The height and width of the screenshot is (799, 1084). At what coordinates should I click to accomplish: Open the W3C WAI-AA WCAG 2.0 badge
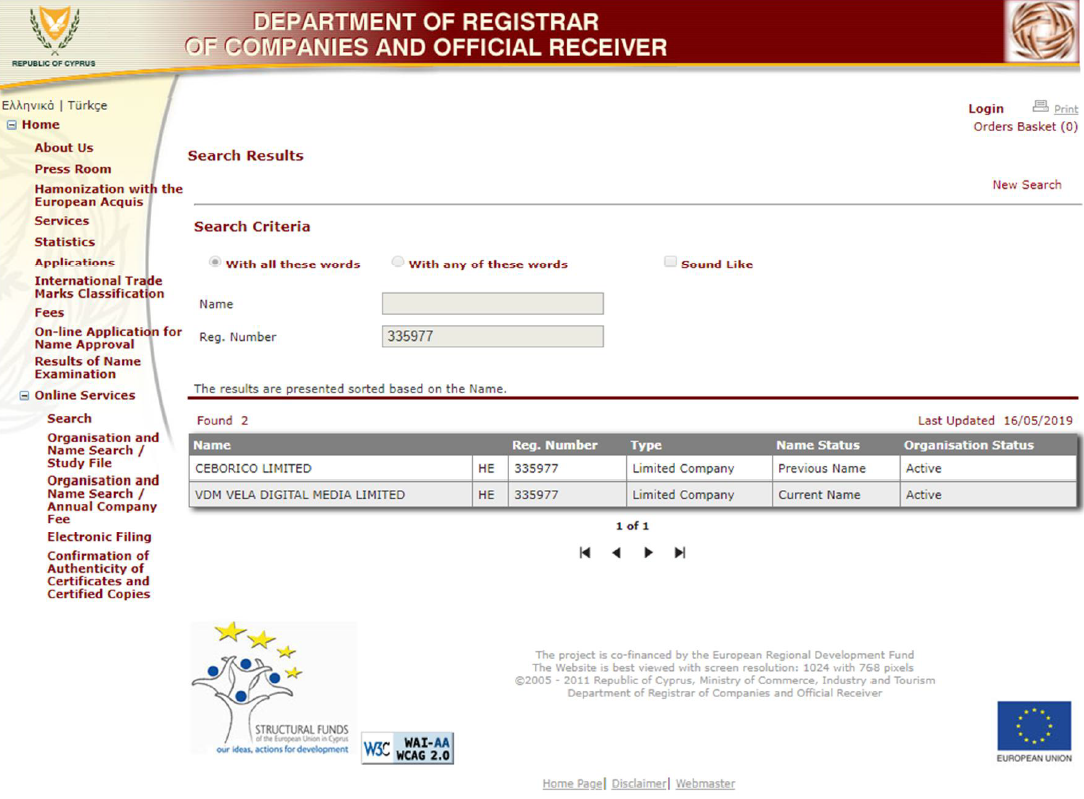coord(407,748)
